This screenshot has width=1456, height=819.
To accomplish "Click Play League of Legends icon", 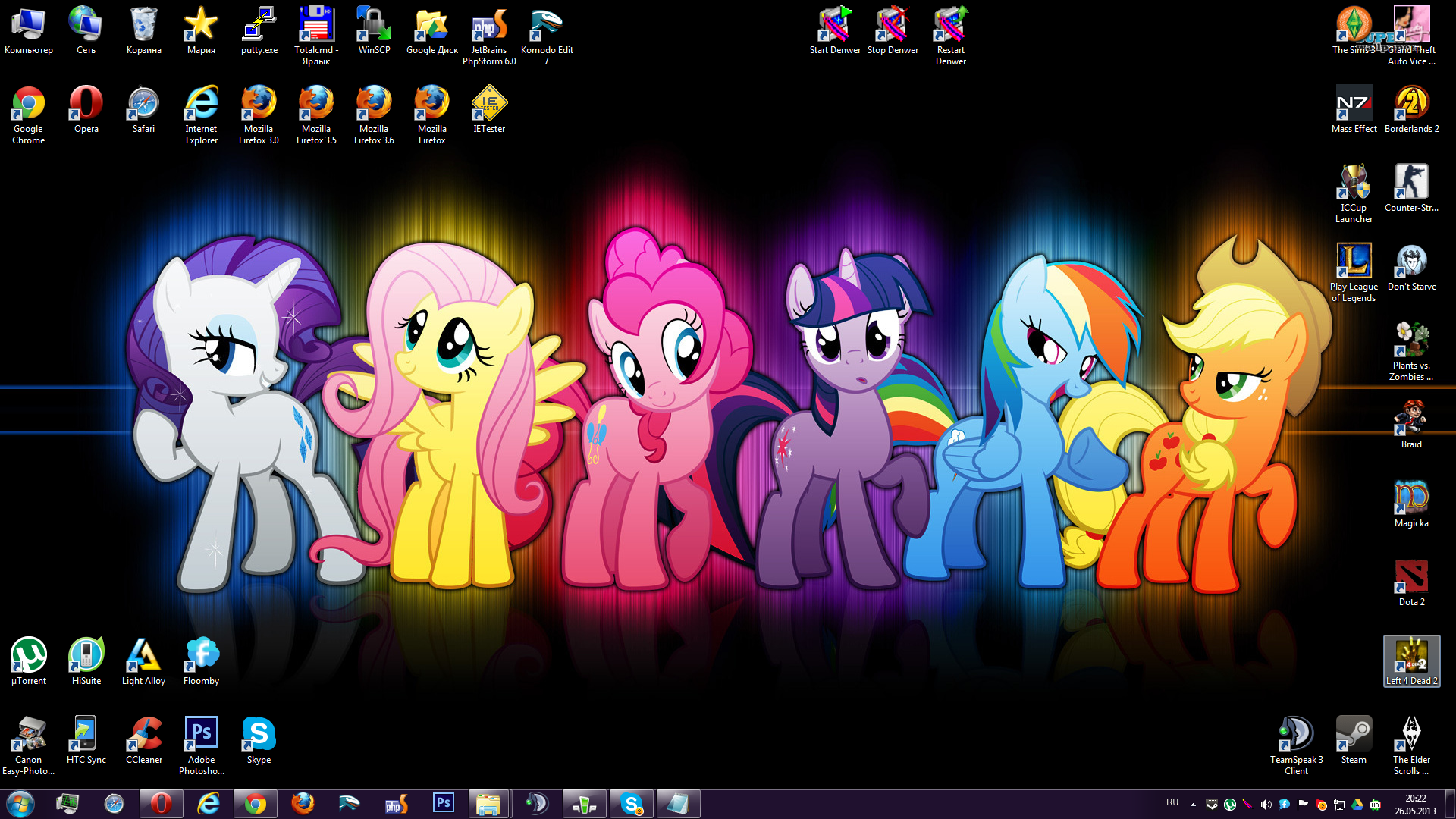I will (1354, 272).
